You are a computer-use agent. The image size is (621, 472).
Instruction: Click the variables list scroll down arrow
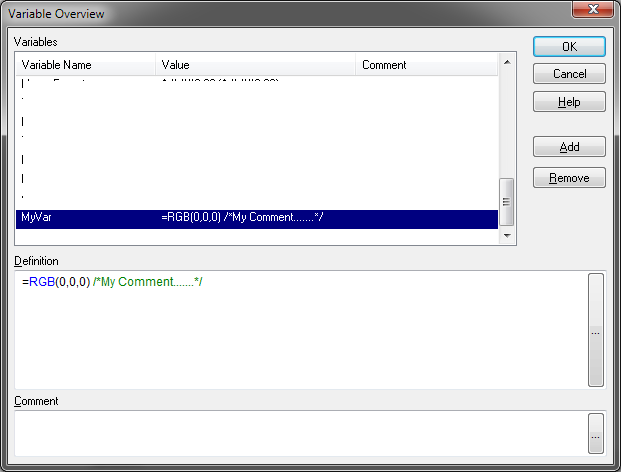(x=507, y=236)
